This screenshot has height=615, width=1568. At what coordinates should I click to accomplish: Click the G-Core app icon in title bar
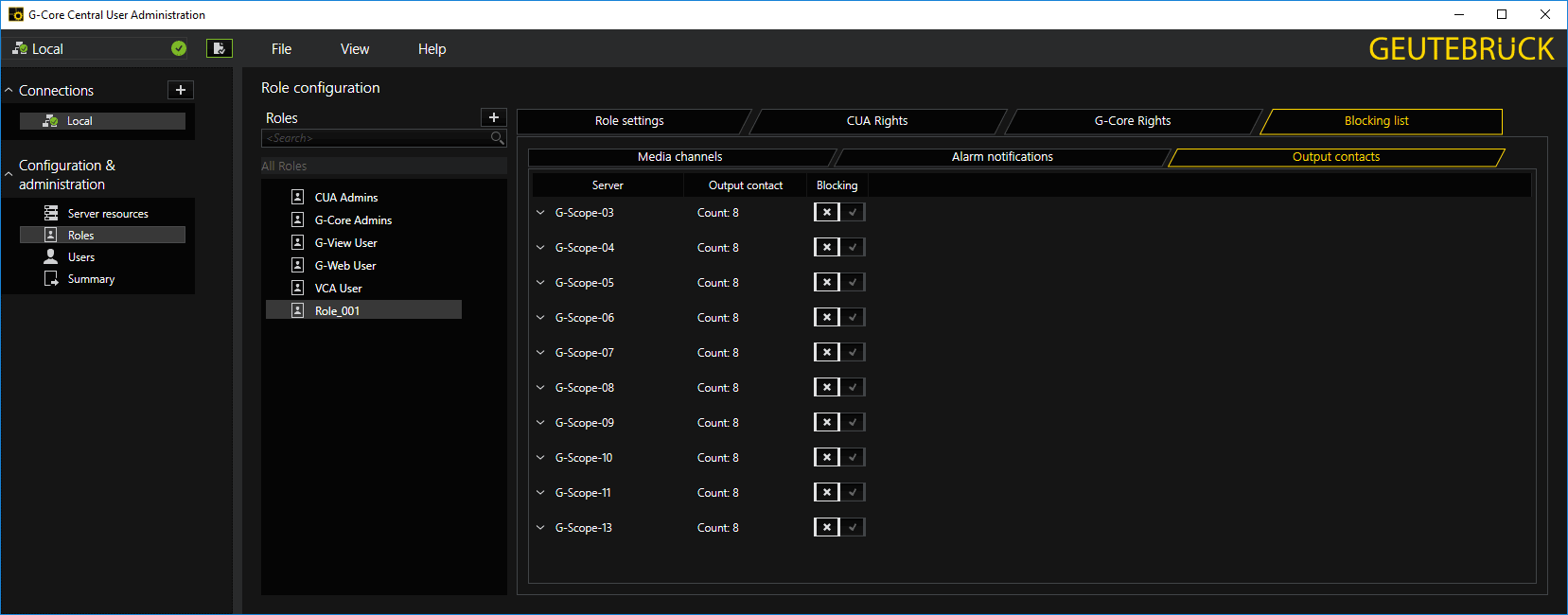[x=16, y=14]
